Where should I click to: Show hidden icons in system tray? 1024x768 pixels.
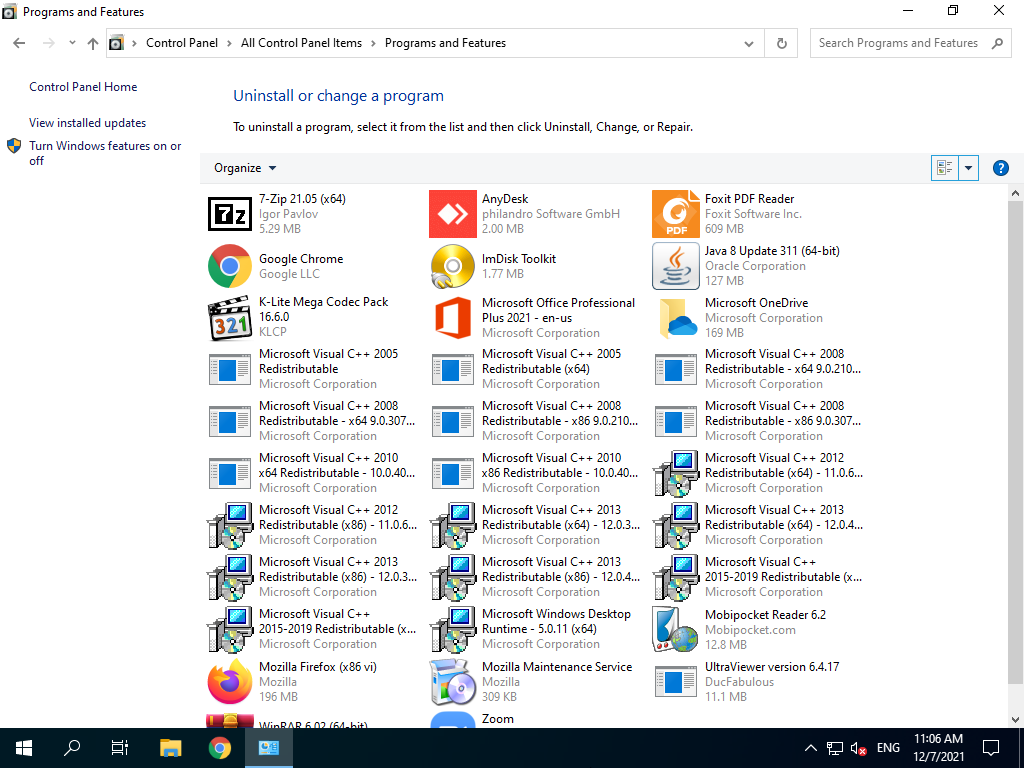click(810, 748)
